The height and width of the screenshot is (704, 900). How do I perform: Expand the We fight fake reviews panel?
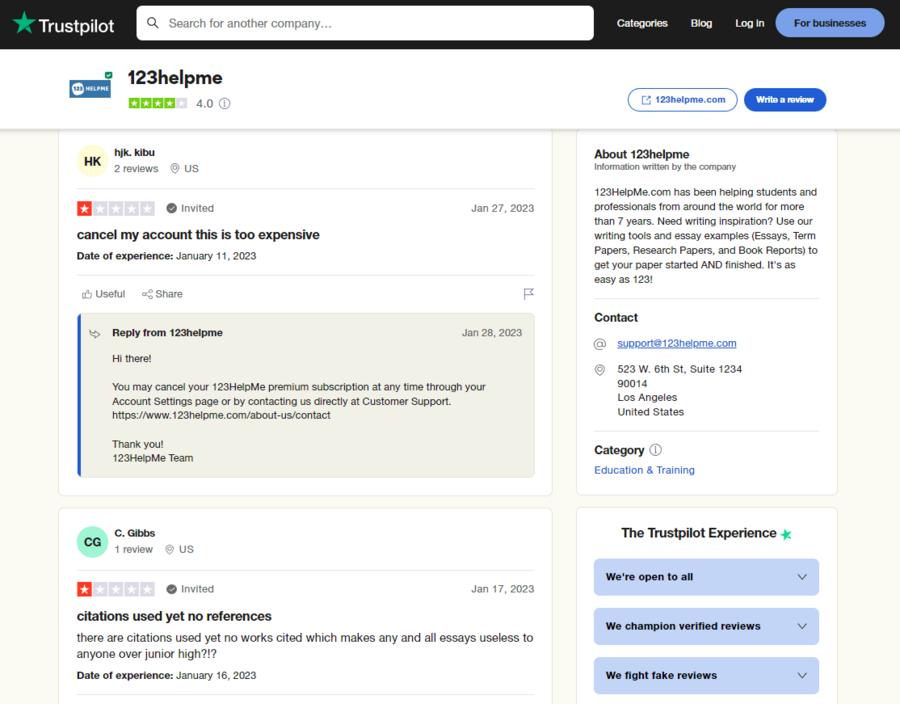706,675
